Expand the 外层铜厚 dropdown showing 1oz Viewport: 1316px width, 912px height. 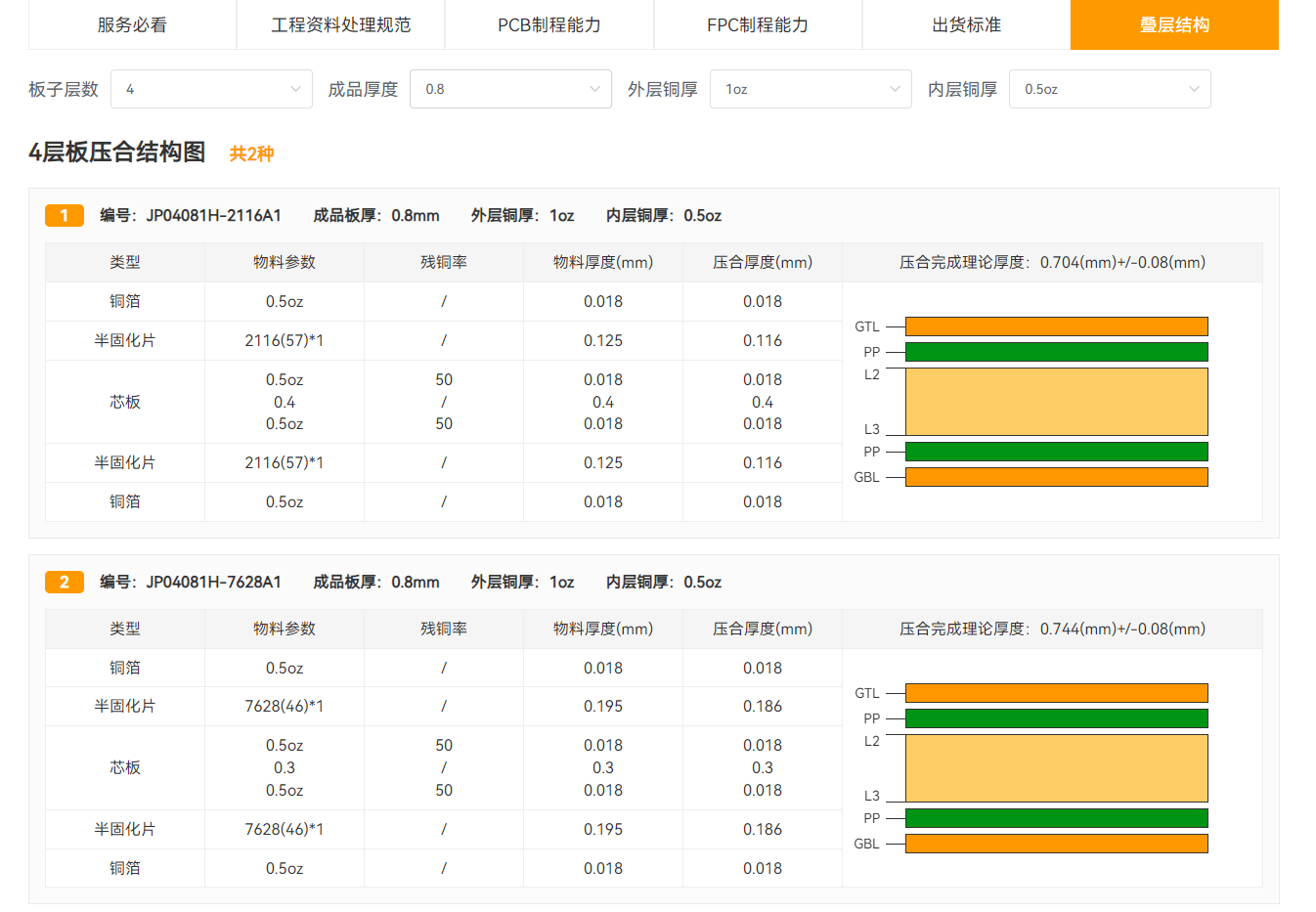click(810, 89)
